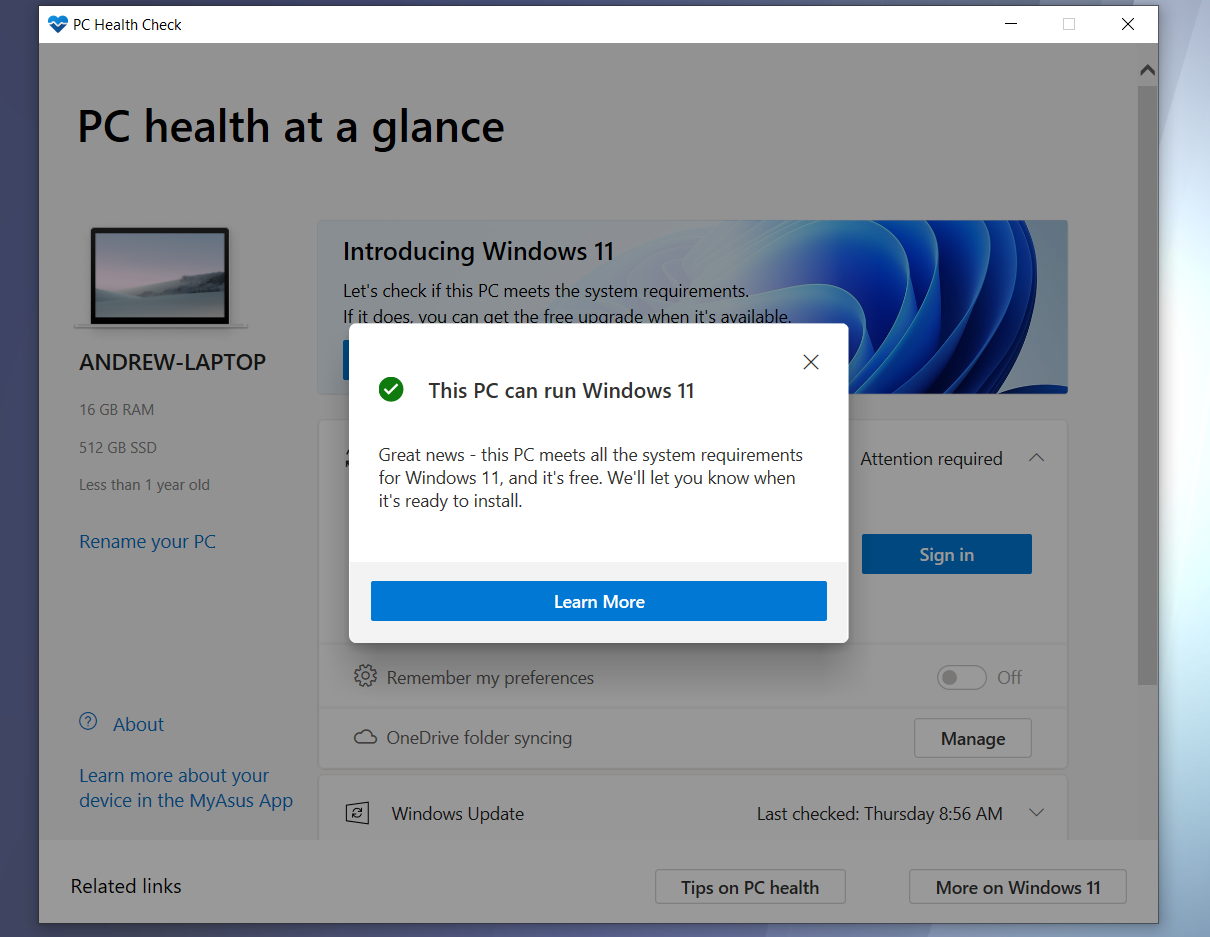Screen dimensions: 1210x937
Task: Toggle Remember my preferences switch
Action: [x=962, y=677]
